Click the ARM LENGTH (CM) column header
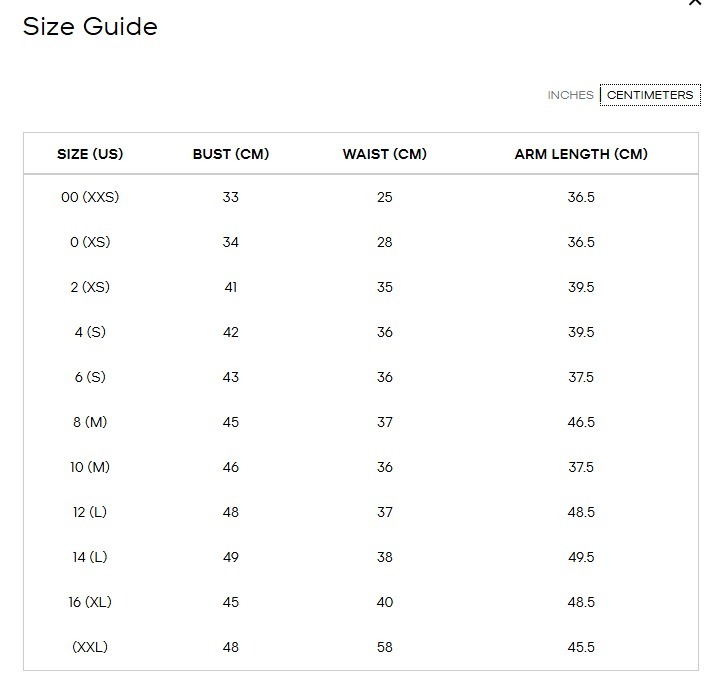This screenshot has width=721, height=686. 581,154
